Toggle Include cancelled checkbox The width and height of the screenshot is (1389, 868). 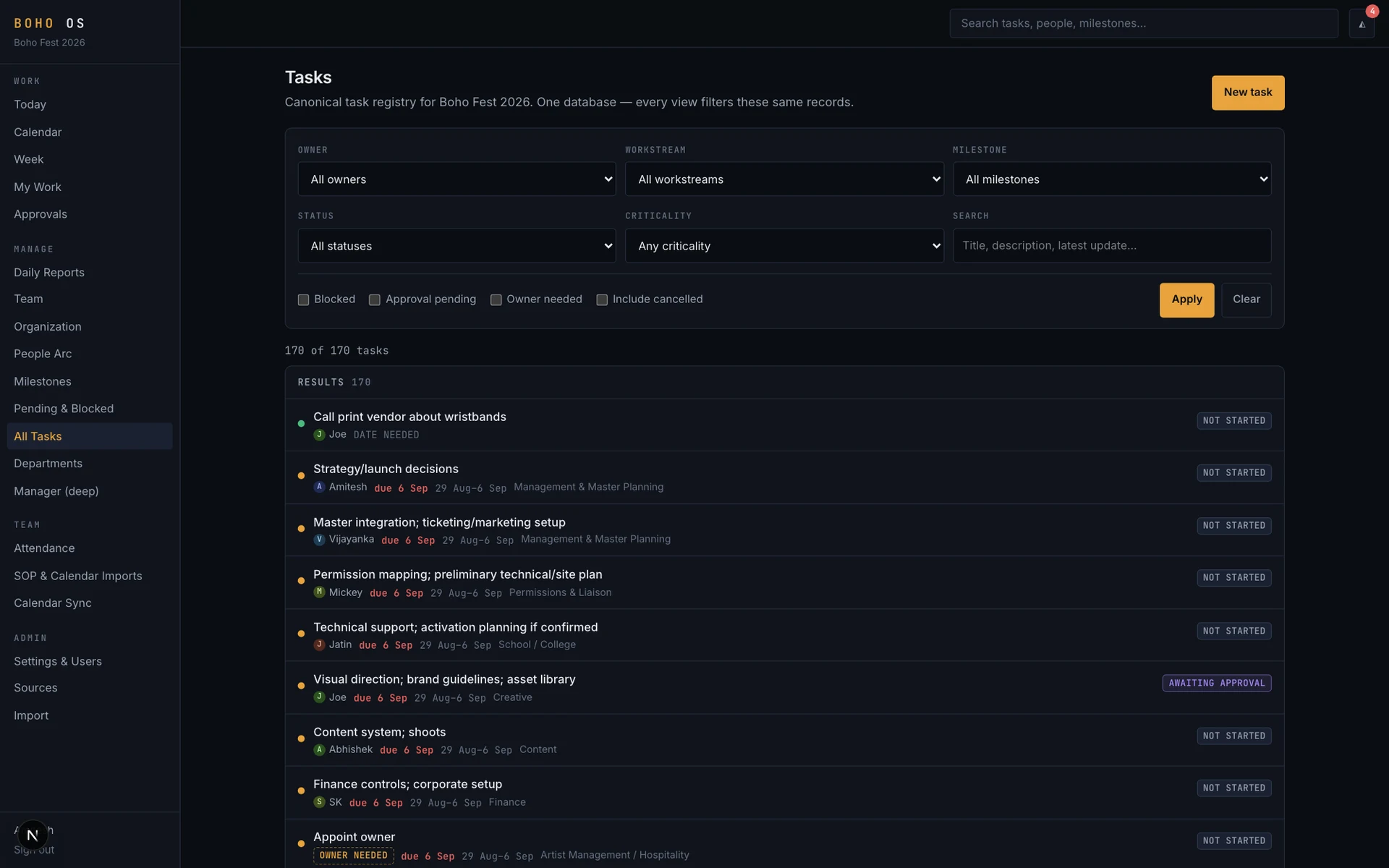tap(601, 300)
